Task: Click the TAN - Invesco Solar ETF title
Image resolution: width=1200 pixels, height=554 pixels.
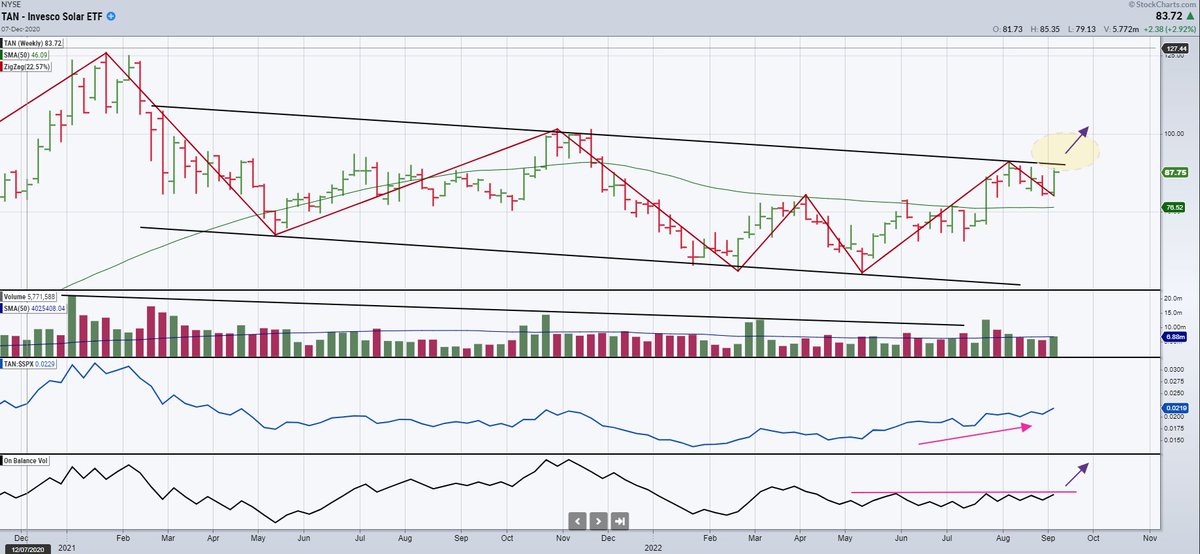Action: (x=52, y=18)
